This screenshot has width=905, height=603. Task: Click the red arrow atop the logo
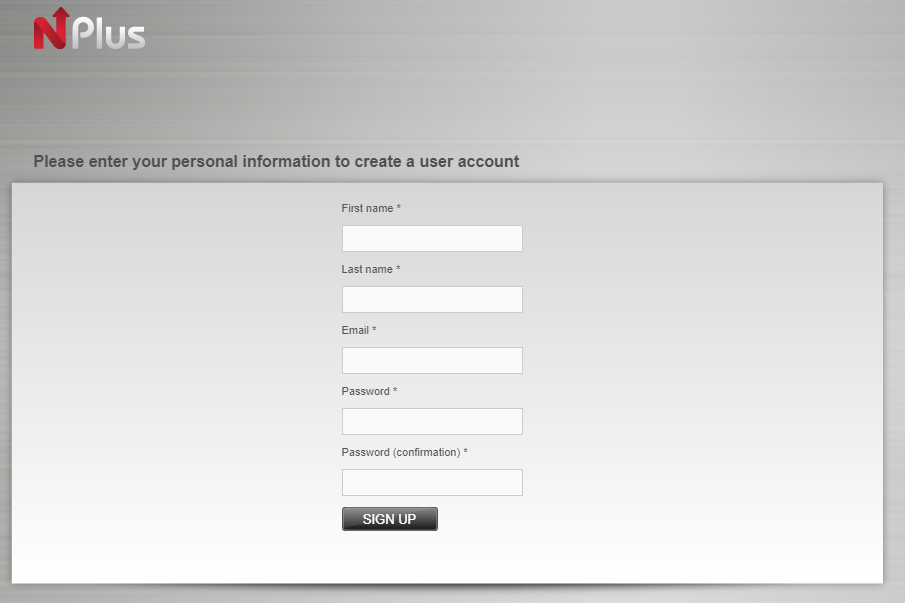pos(60,15)
